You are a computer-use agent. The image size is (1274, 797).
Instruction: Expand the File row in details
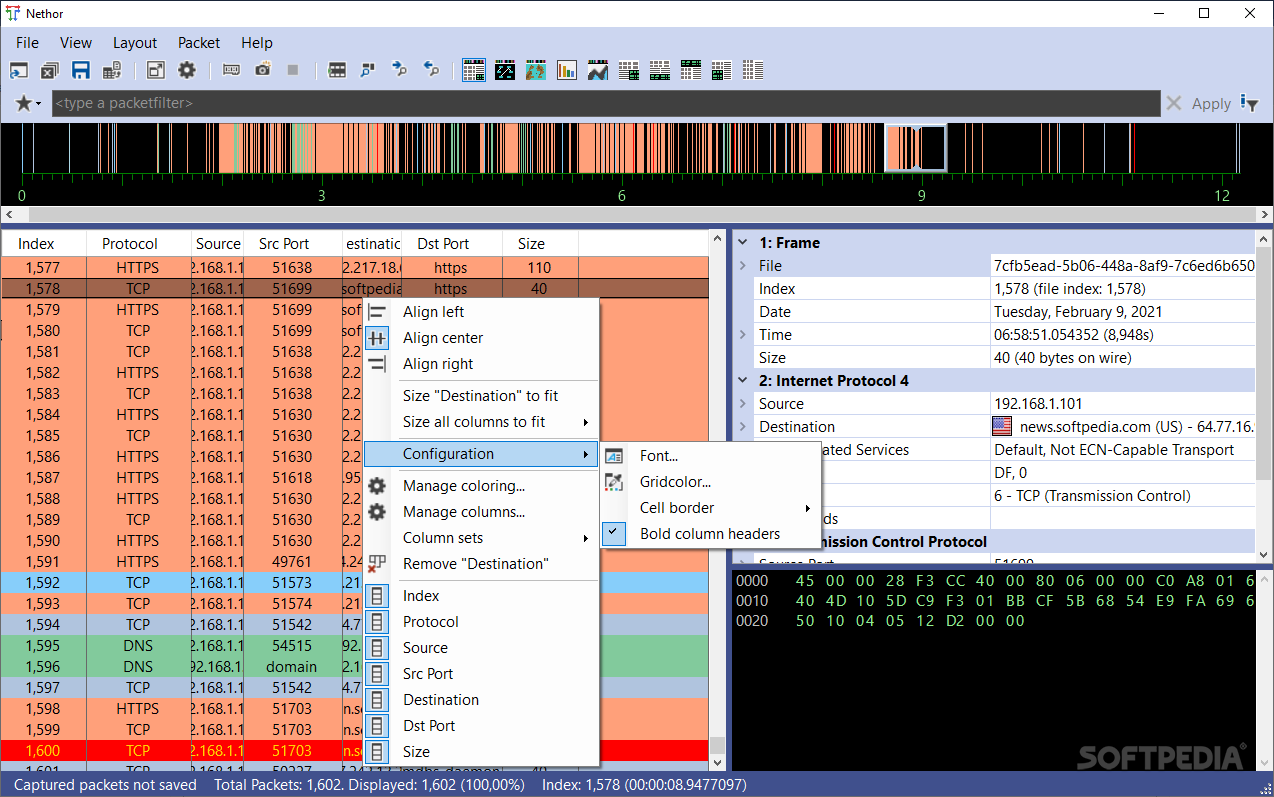pos(743,266)
